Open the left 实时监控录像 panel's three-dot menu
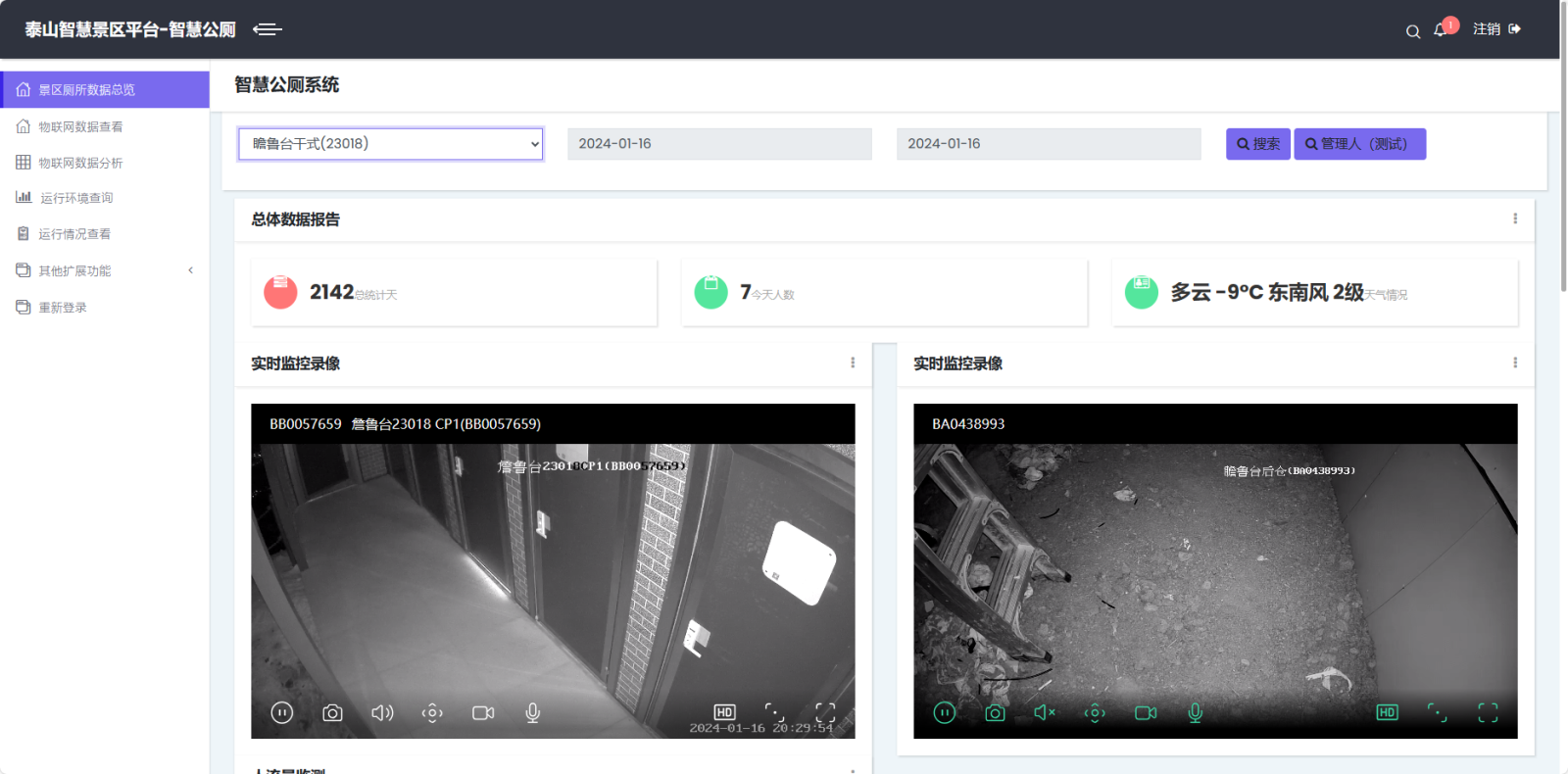The image size is (1568, 774). [853, 363]
